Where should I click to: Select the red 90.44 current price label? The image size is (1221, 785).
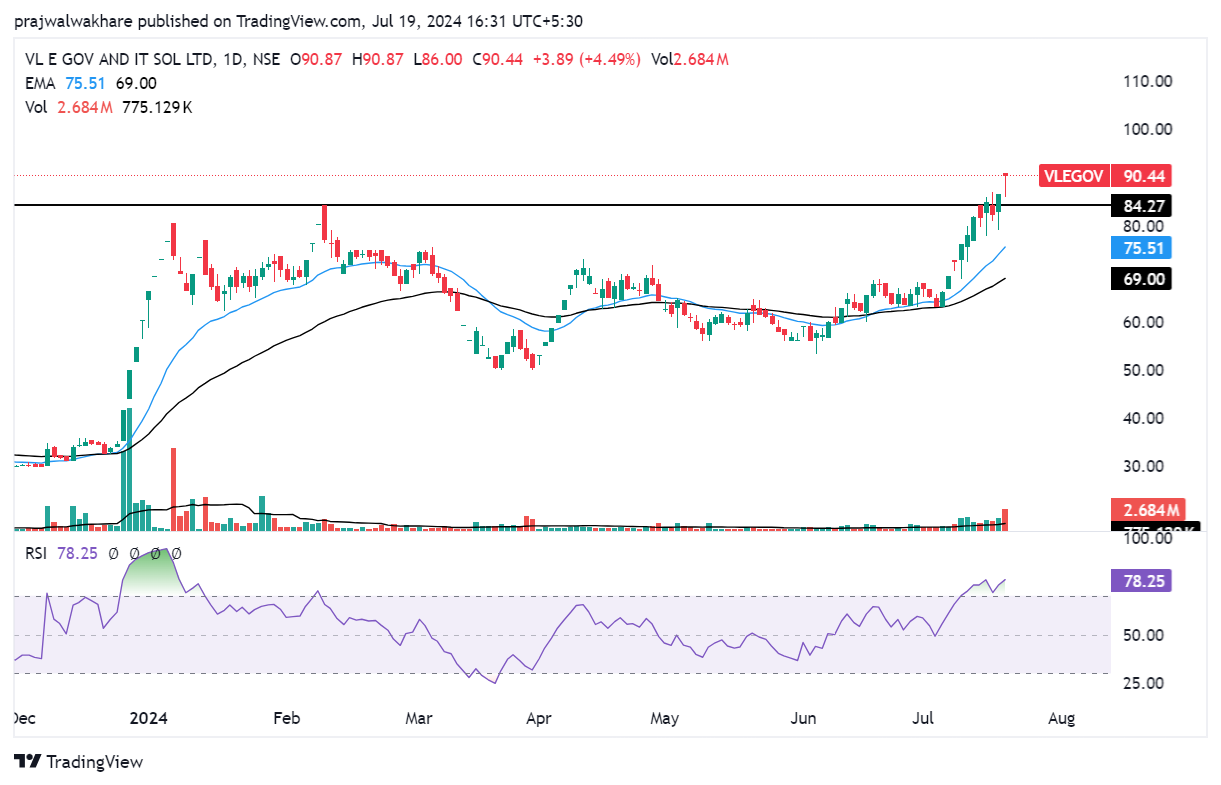[x=1140, y=176]
